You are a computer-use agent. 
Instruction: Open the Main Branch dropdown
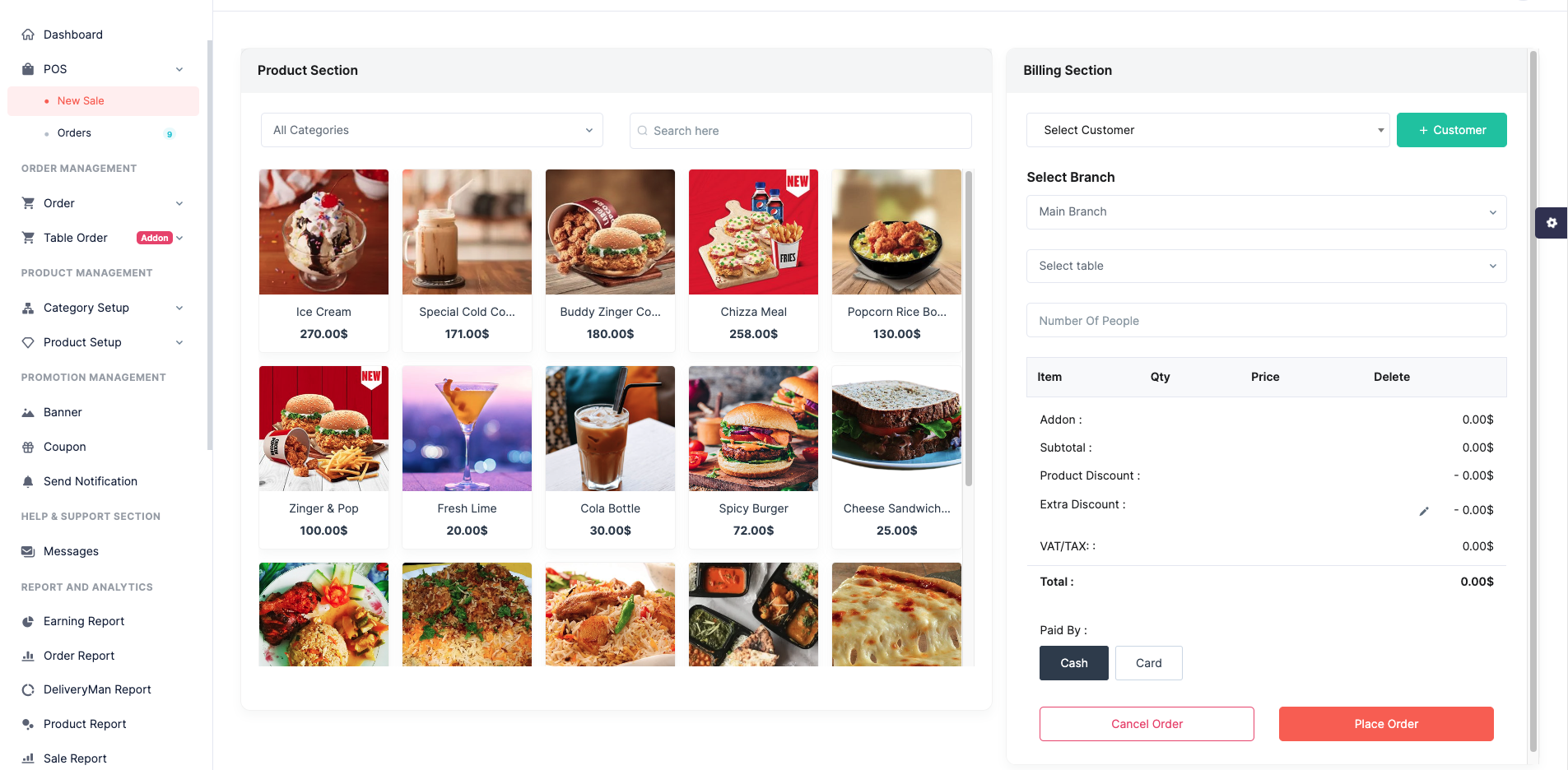[x=1266, y=211]
